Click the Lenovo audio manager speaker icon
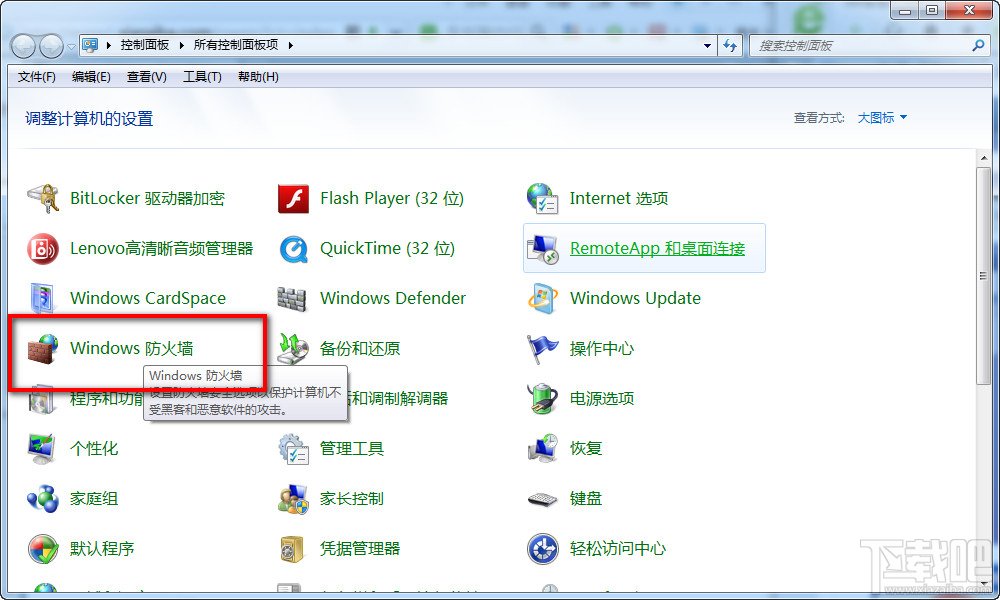This screenshot has height=600, width=1000. (43, 248)
